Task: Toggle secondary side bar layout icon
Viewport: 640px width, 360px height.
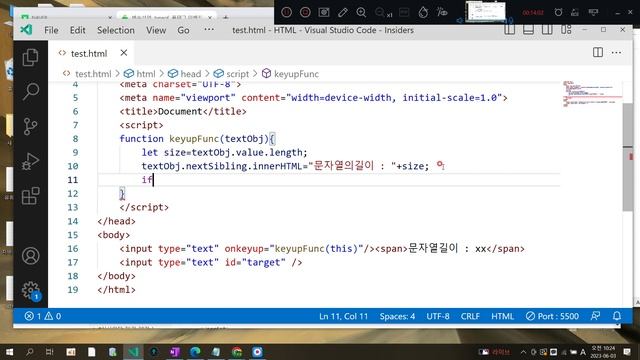Action: [547, 29]
